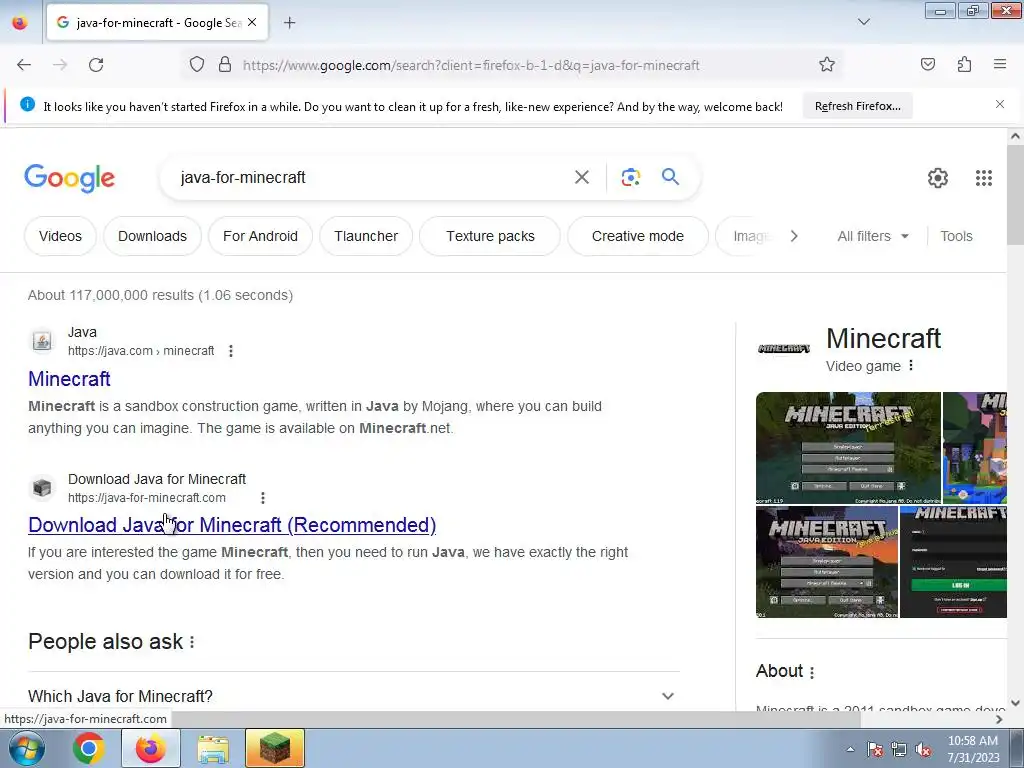Click the address bar URL

(x=471, y=65)
